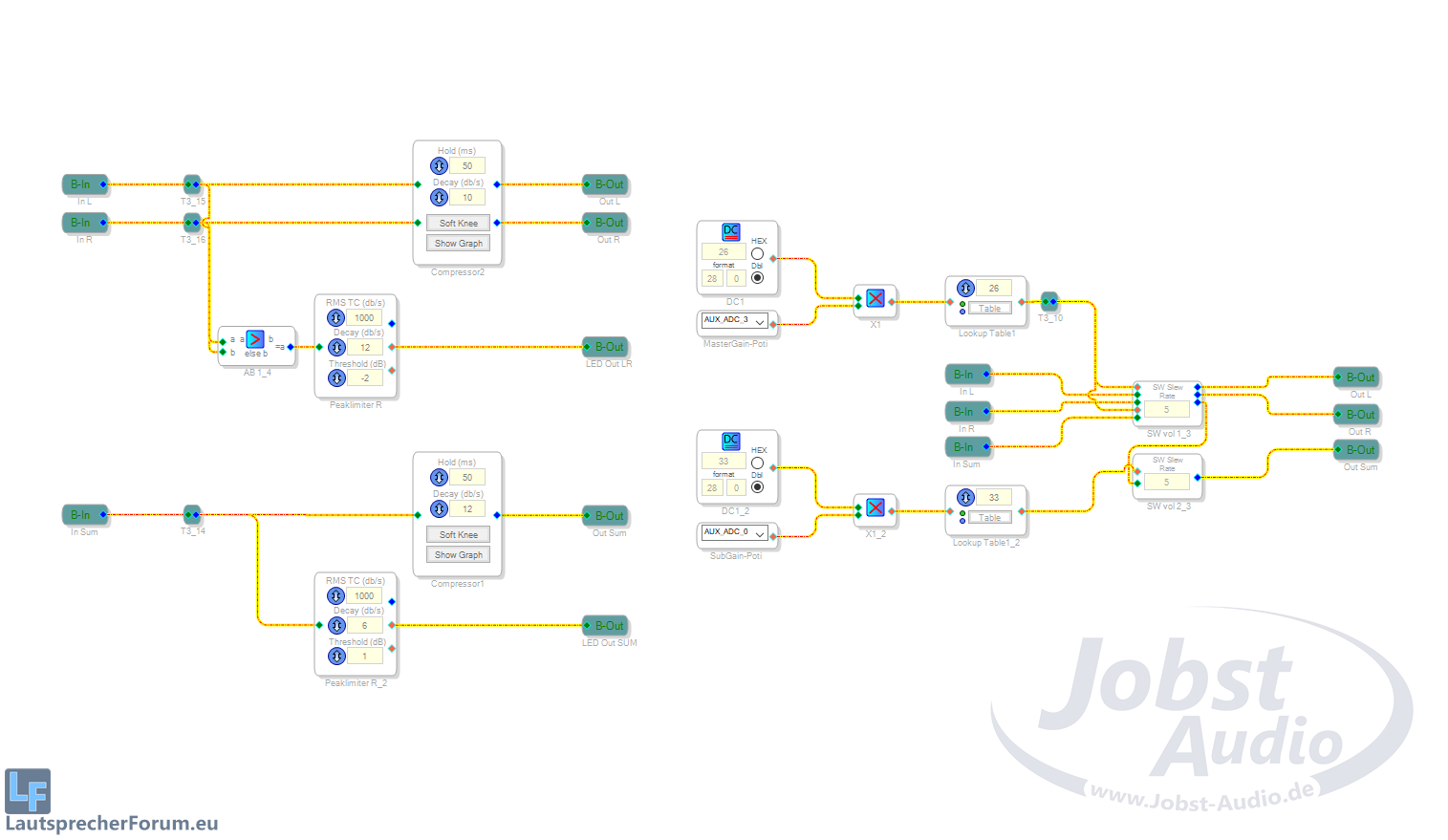Adjust the Peaklimiter R Threshold (dB) spinner
The width and height of the screenshot is (1448, 840).
(x=336, y=378)
